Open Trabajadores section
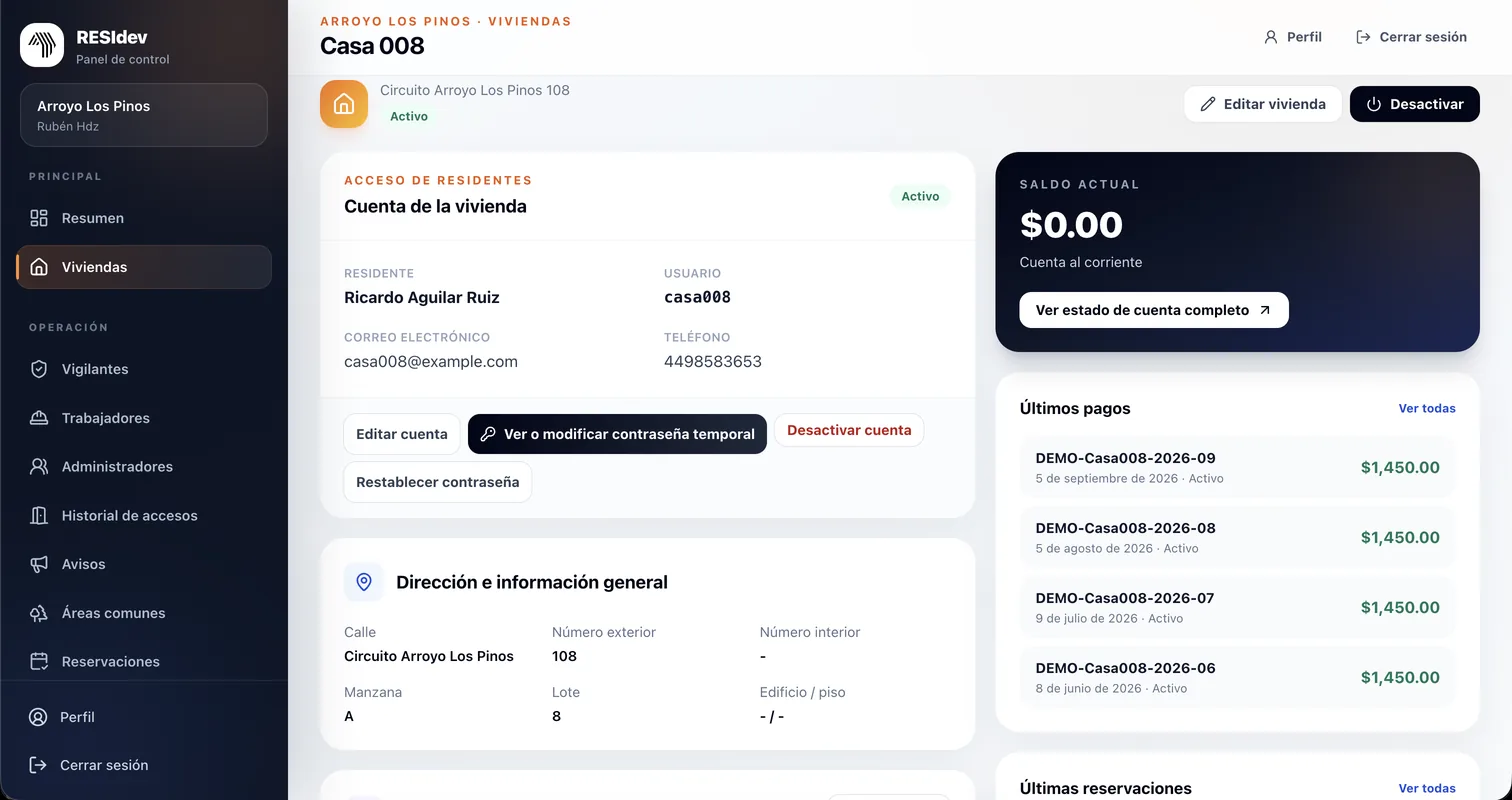 pyautogui.click(x=144, y=418)
